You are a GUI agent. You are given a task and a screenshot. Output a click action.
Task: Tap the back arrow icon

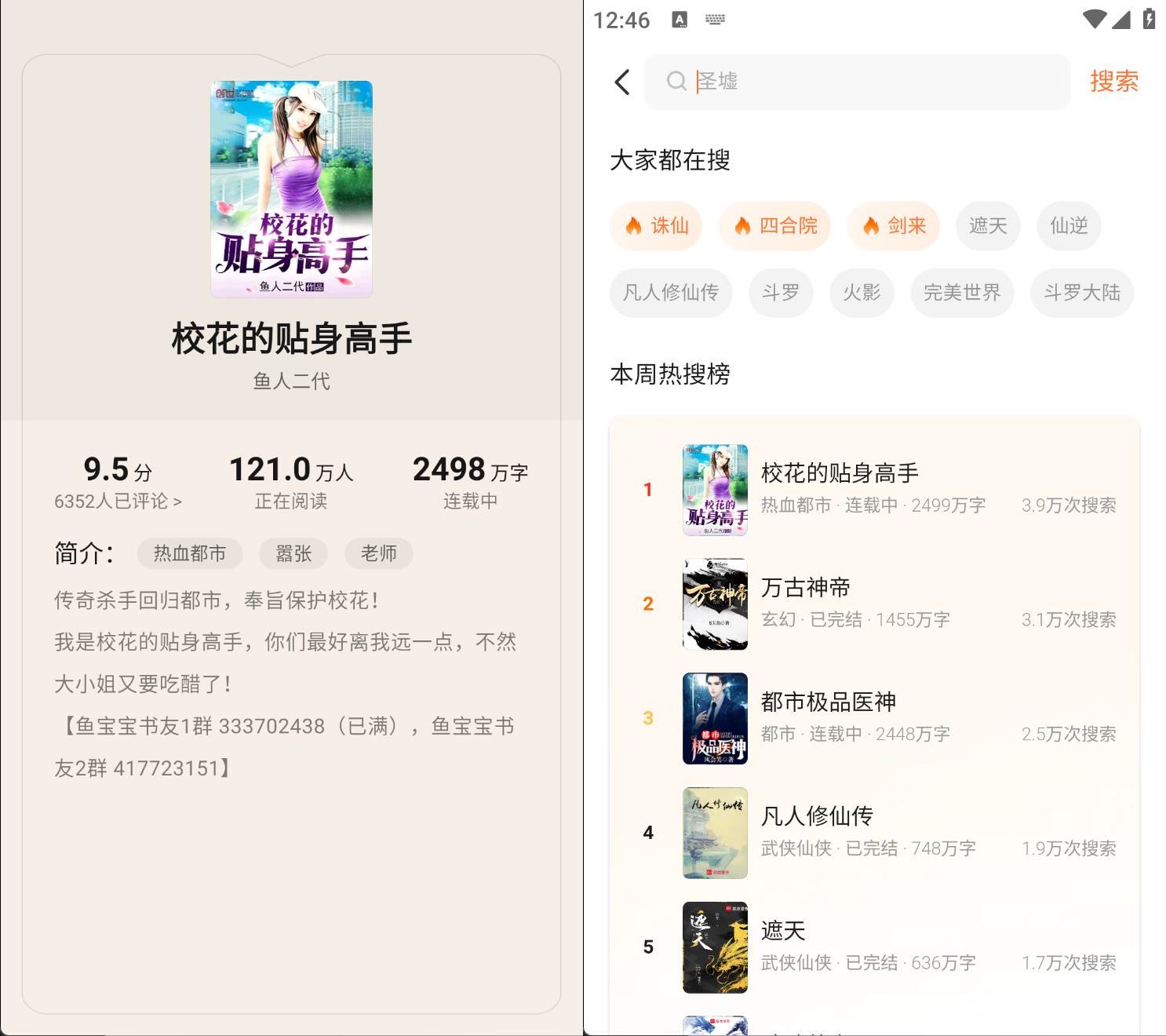(622, 82)
